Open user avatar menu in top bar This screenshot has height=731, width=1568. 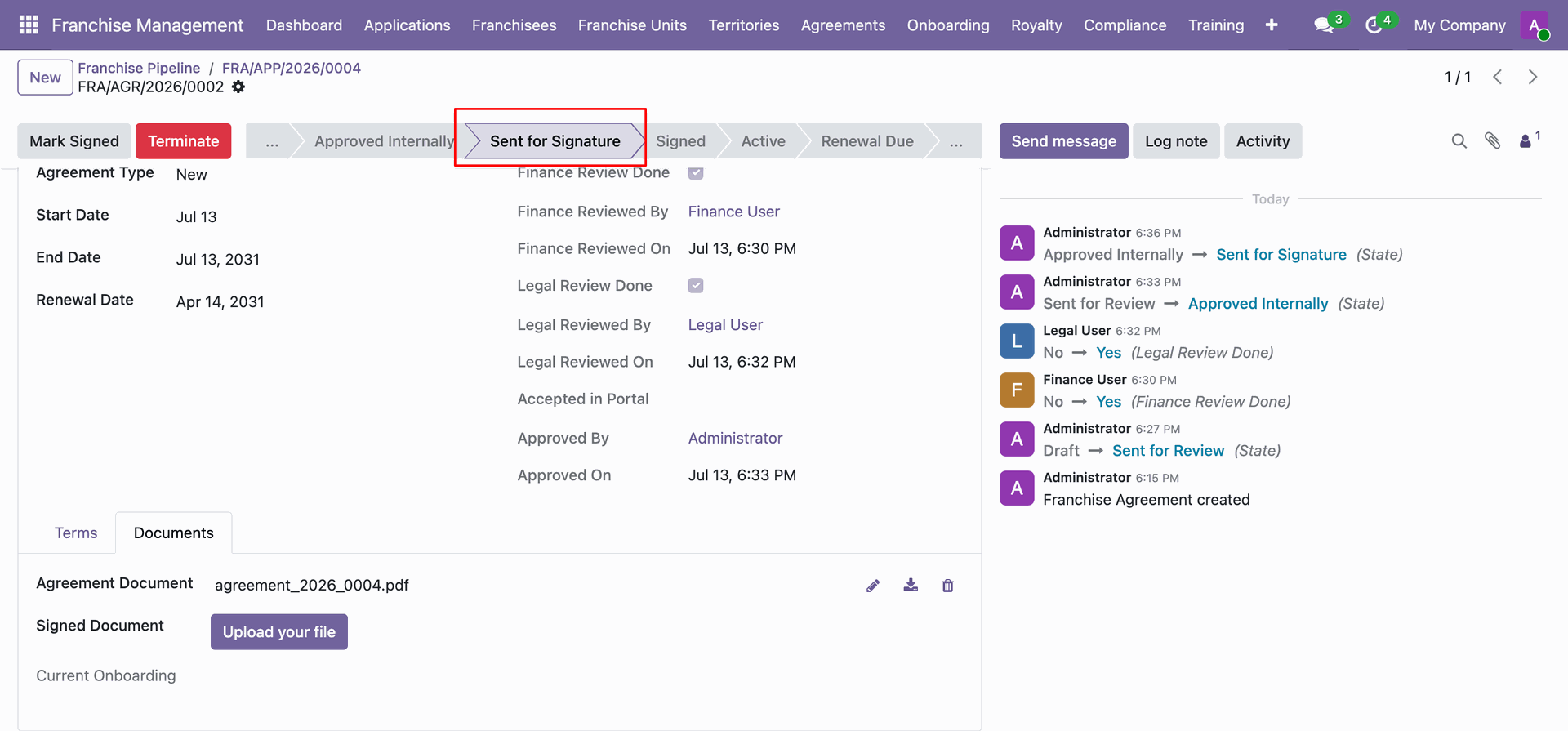[1535, 25]
